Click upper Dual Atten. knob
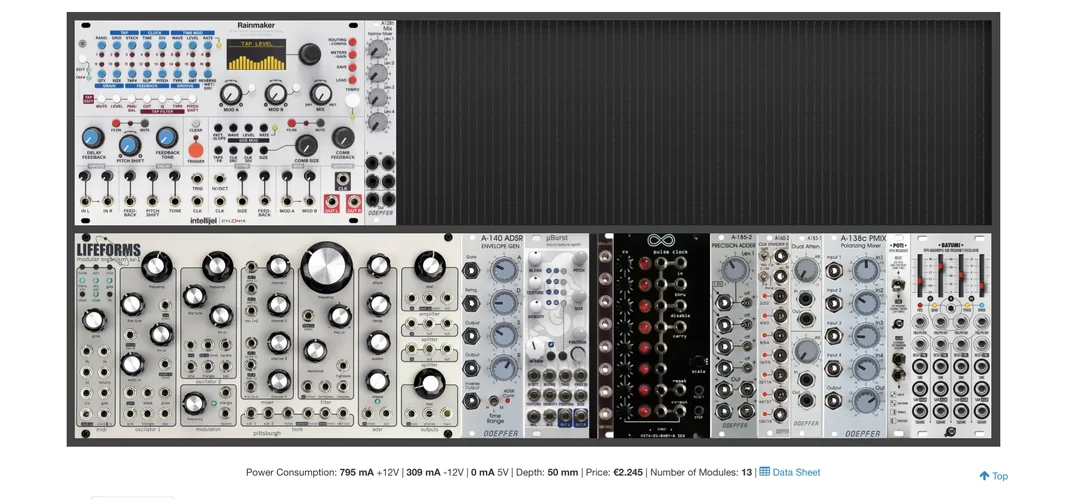Image resolution: width=1083 pixels, height=500 pixels. [x=805, y=271]
